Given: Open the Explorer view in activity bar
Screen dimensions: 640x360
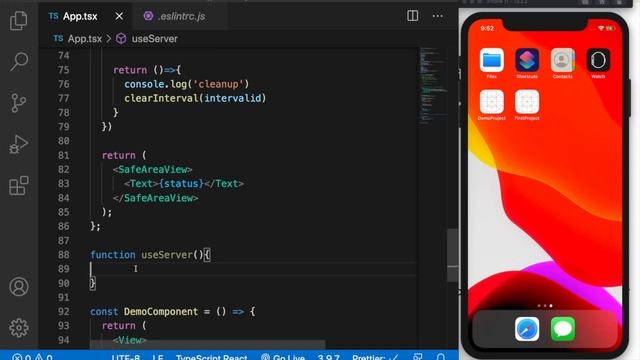Looking at the screenshot, I should (x=19, y=20).
